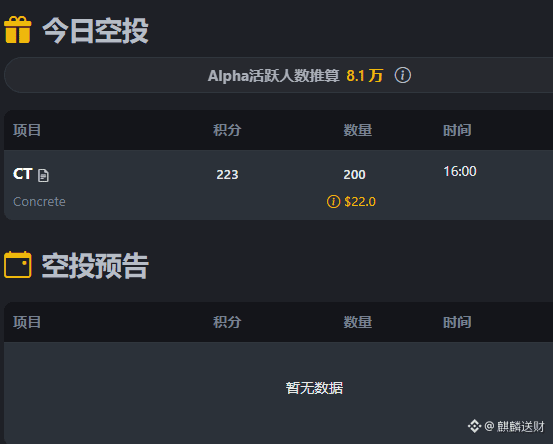Click the $22.0 price estimate
553x444 pixels.
coord(360,202)
